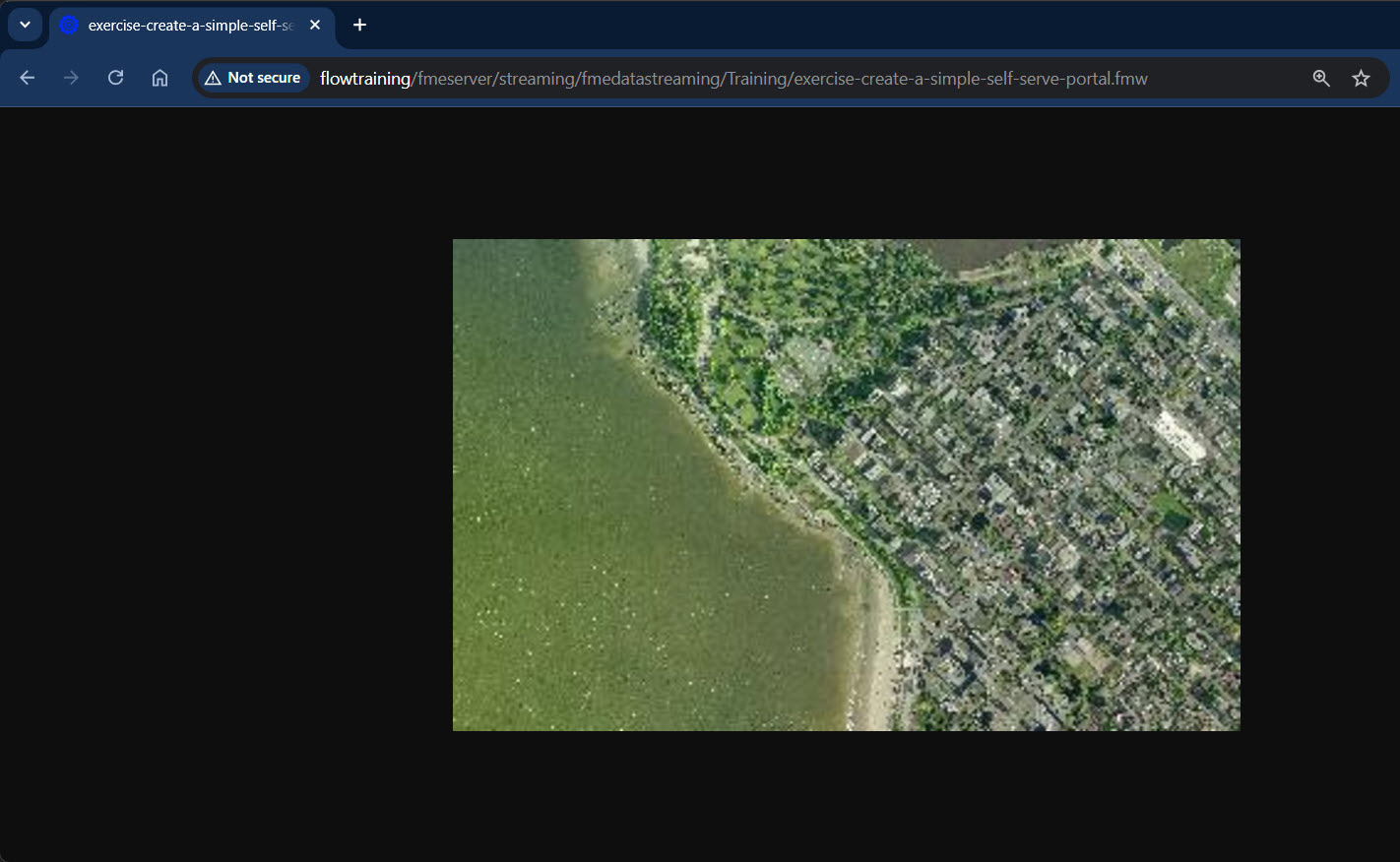
Task: Click the Not secure badge for site details
Action: (x=253, y=77)
